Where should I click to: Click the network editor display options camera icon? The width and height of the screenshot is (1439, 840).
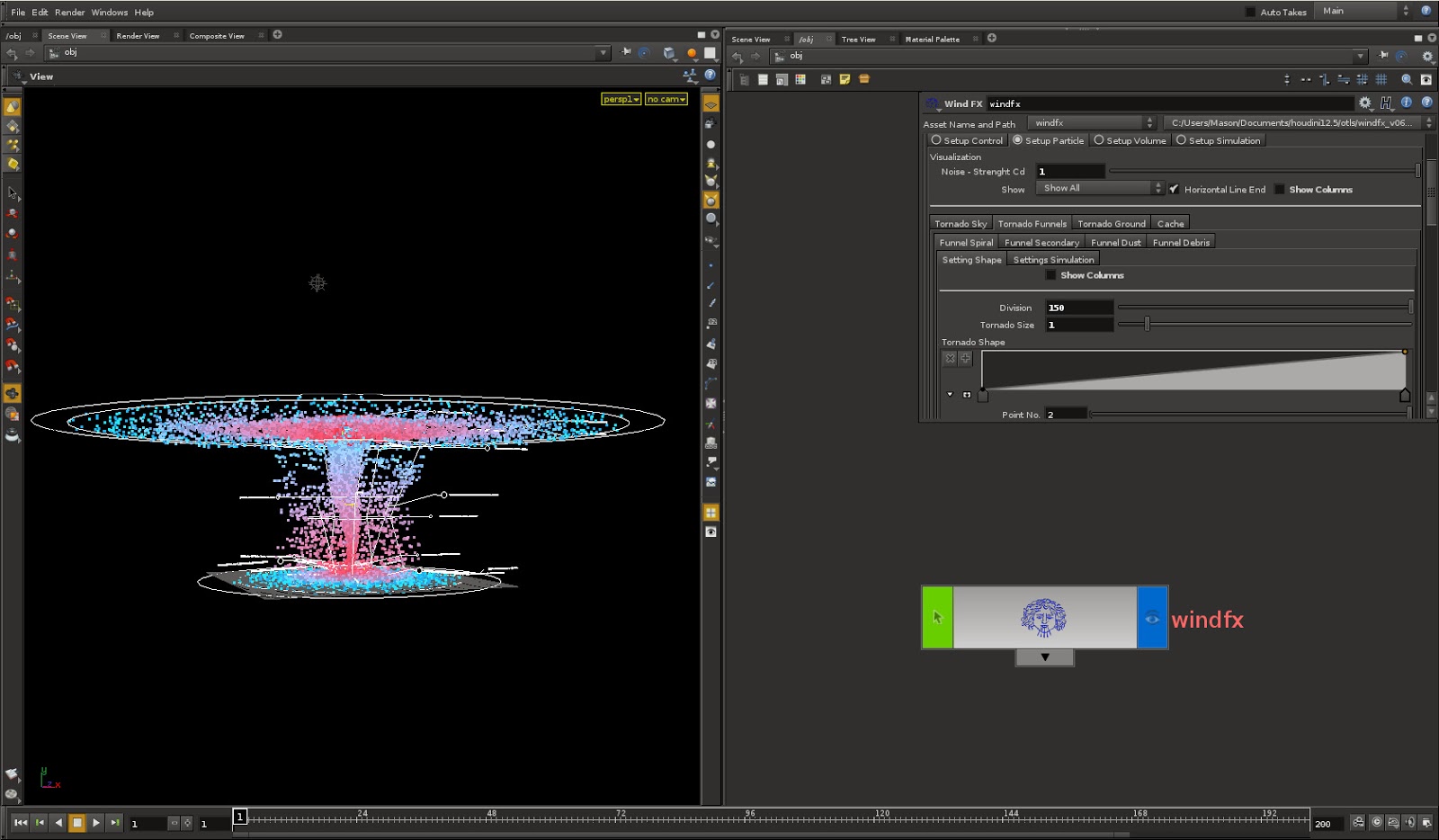(1426, 80)
